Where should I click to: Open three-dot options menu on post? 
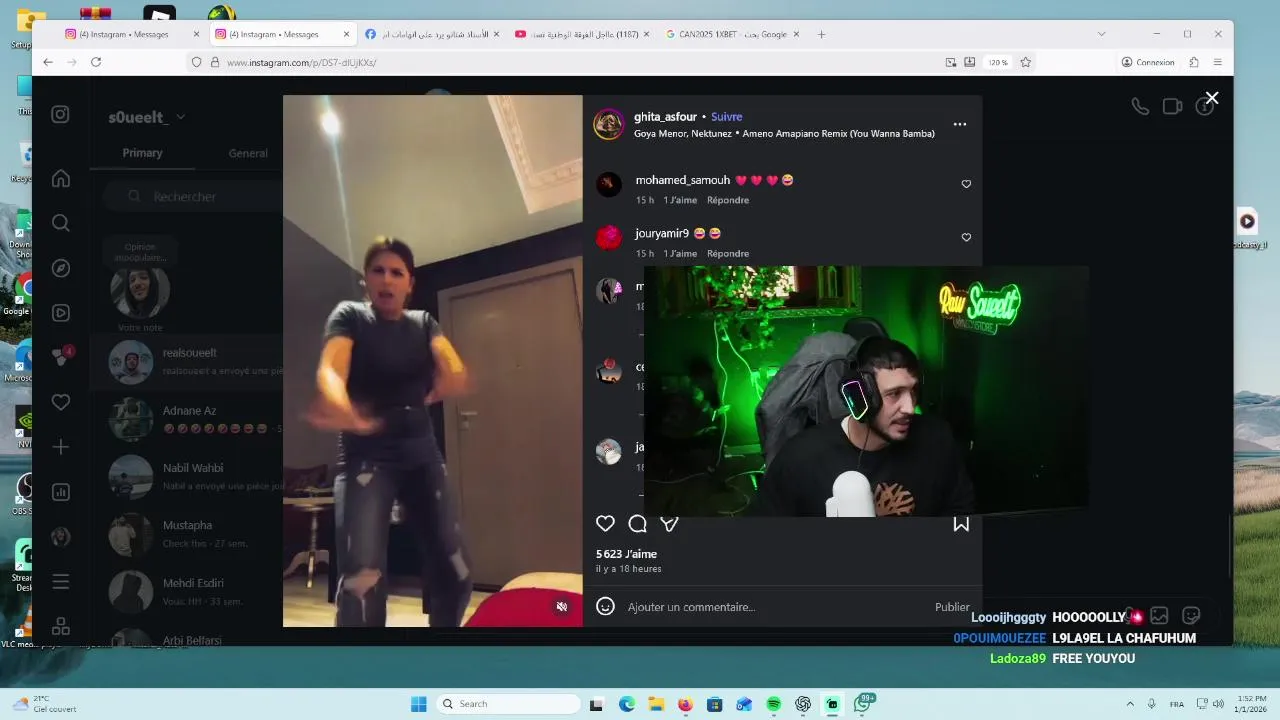[x=959, y=124]
